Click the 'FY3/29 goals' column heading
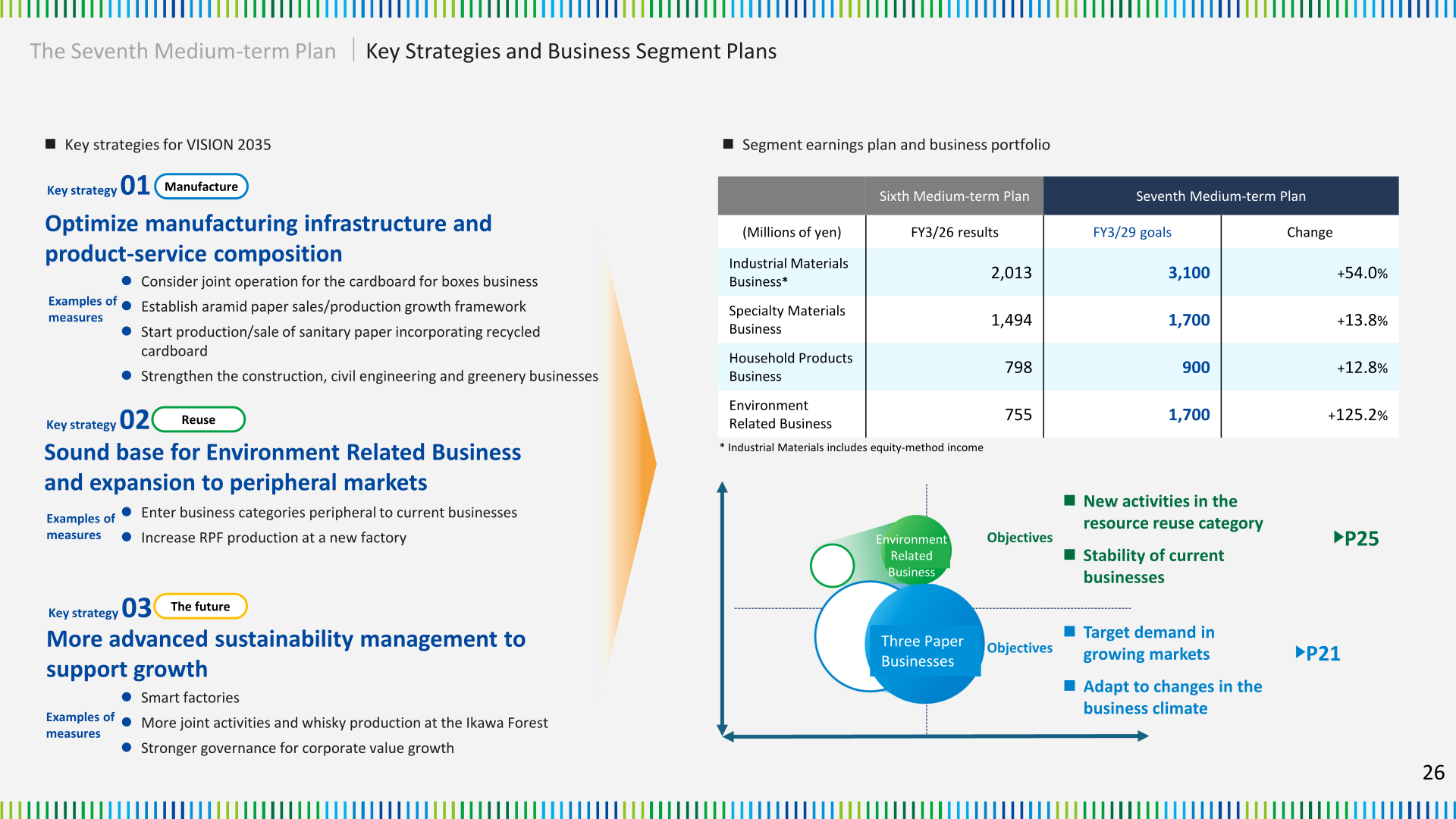 point(1131,232)
